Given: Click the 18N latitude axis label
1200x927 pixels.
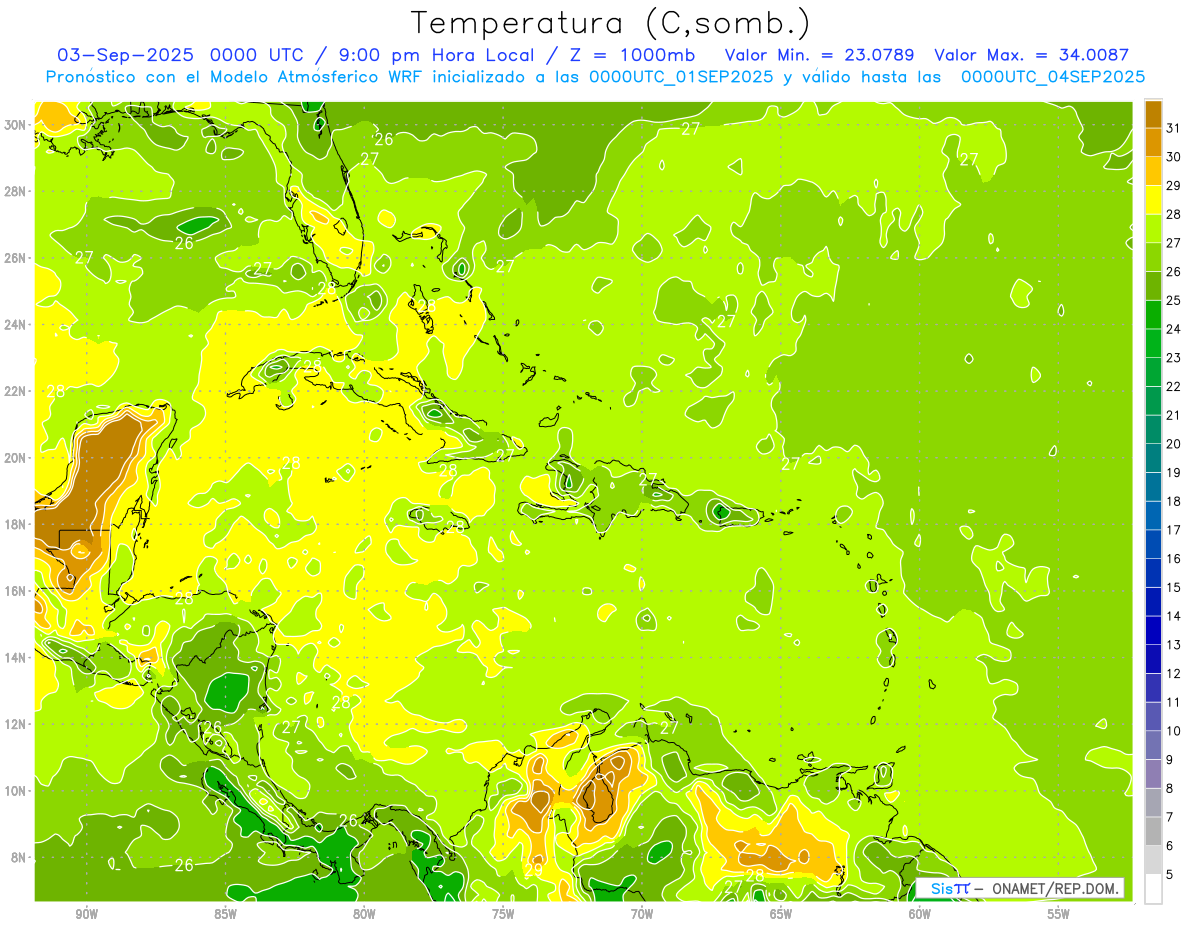Looking at the screenshot, I should (16, 524).
